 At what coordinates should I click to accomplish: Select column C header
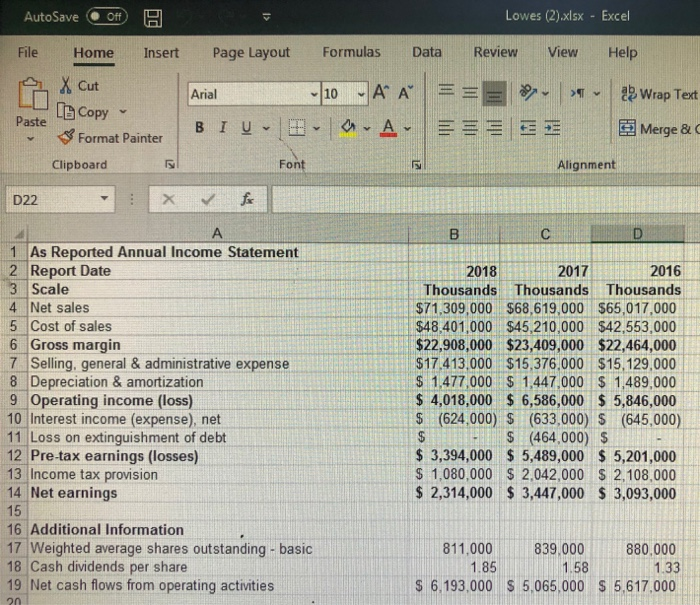(545, 234)
